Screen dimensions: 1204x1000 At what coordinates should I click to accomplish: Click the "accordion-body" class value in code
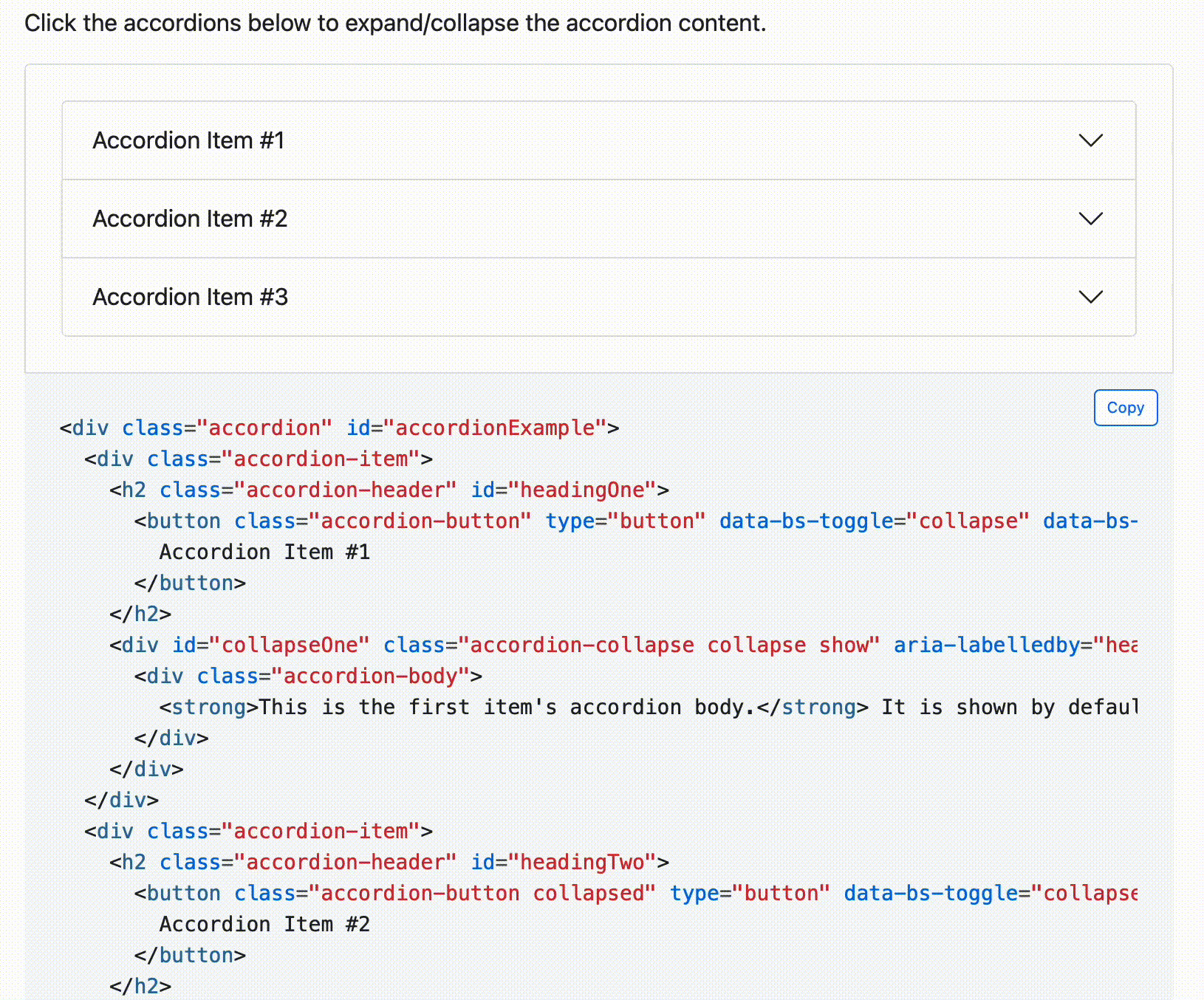coord(370,676)
